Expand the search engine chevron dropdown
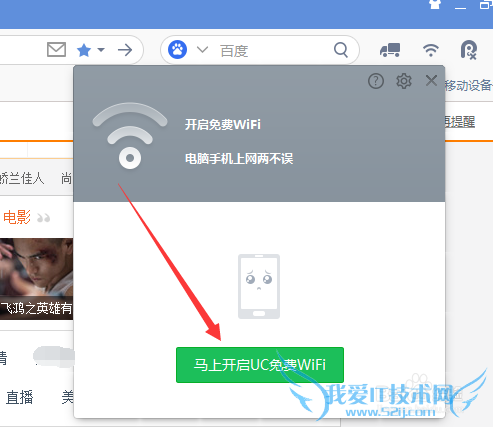This screenshot has height=427, width=493. click(202, 50)
